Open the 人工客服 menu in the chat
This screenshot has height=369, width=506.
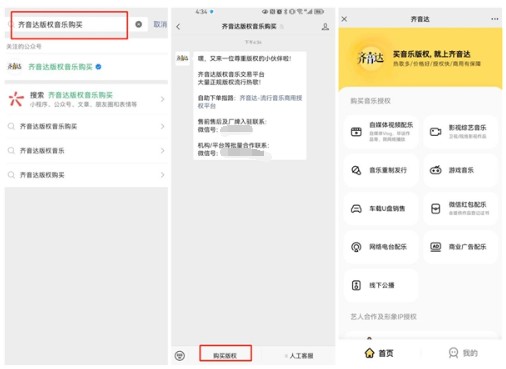point(299,356)
